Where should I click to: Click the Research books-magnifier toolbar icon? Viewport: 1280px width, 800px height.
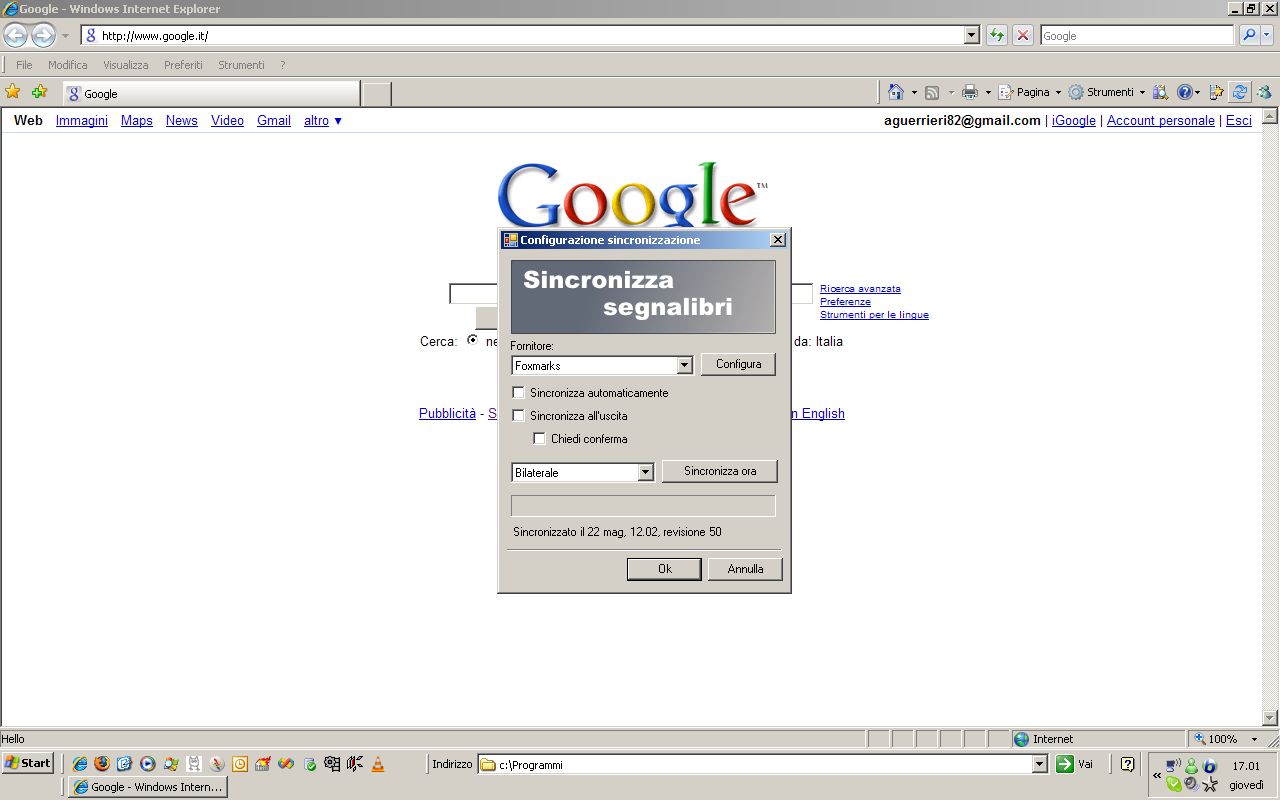tap(1160, 92)
